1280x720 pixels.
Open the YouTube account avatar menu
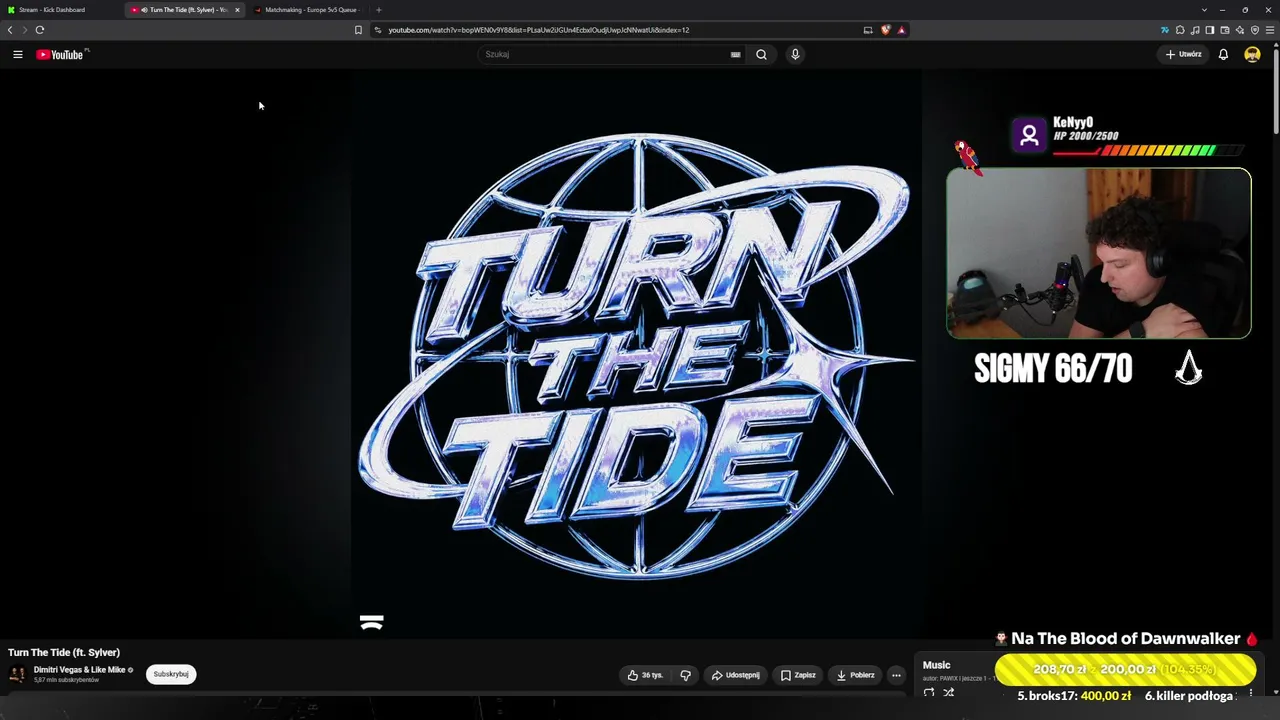pos(1252,54)
